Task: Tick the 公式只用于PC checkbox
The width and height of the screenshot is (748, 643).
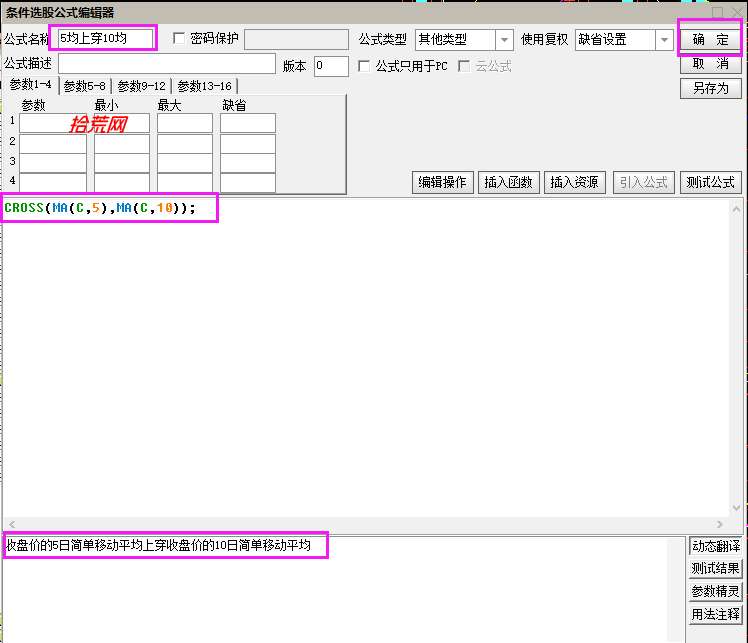Action: tap(364, 66)
